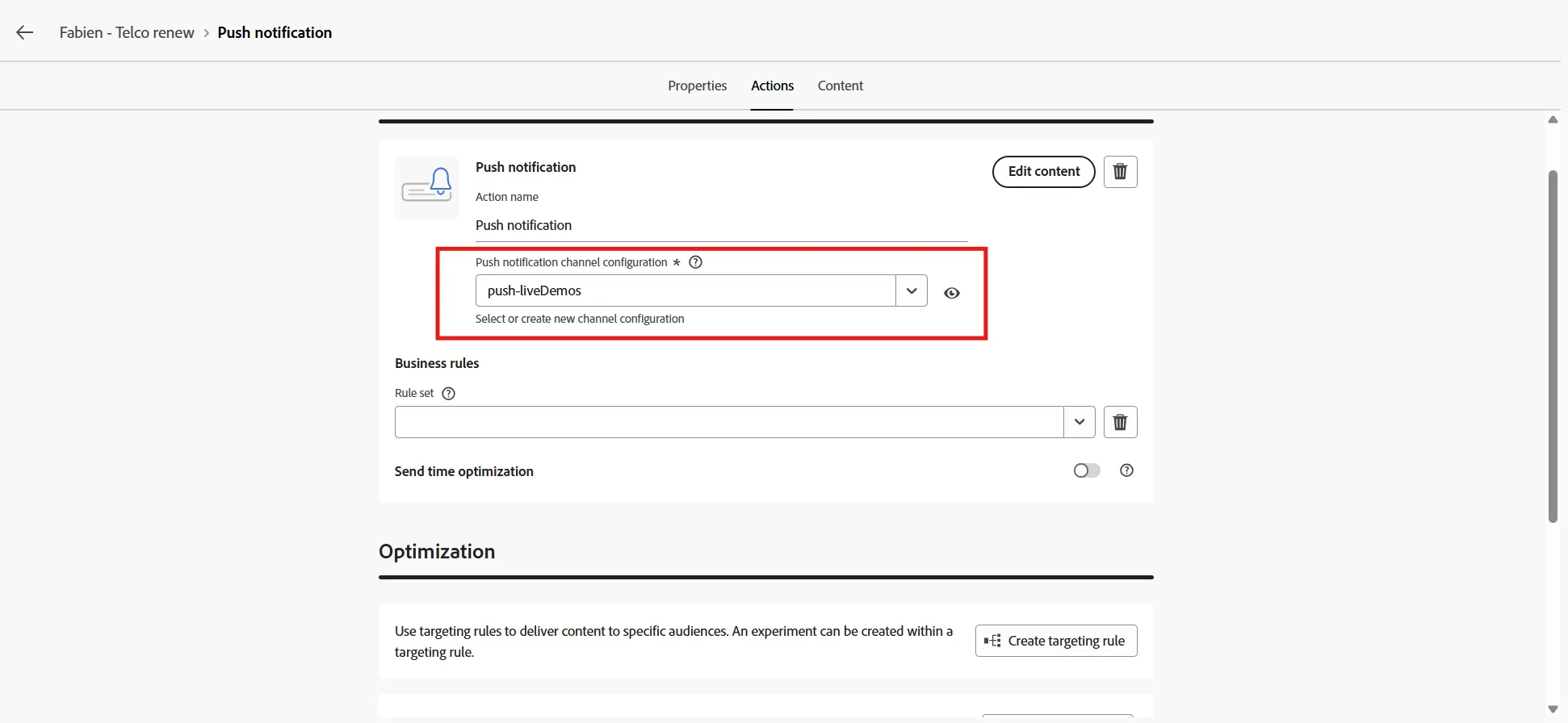1568x723 pixels.
Task: Click the Send time optimization label
Action: [464, 471]
